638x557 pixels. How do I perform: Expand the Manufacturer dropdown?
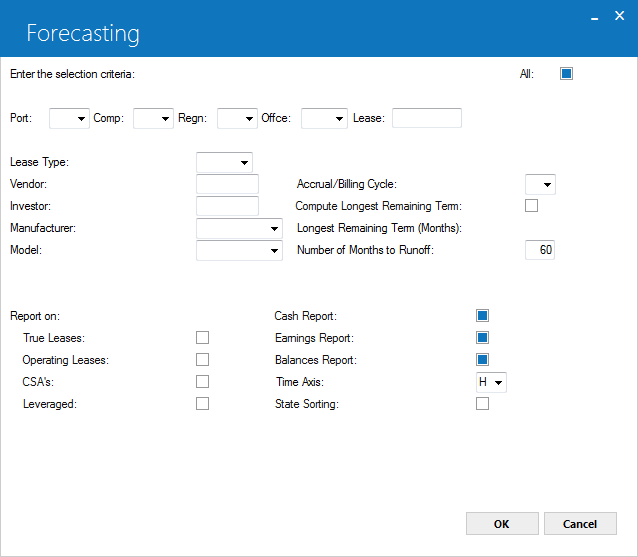(239, 228)
